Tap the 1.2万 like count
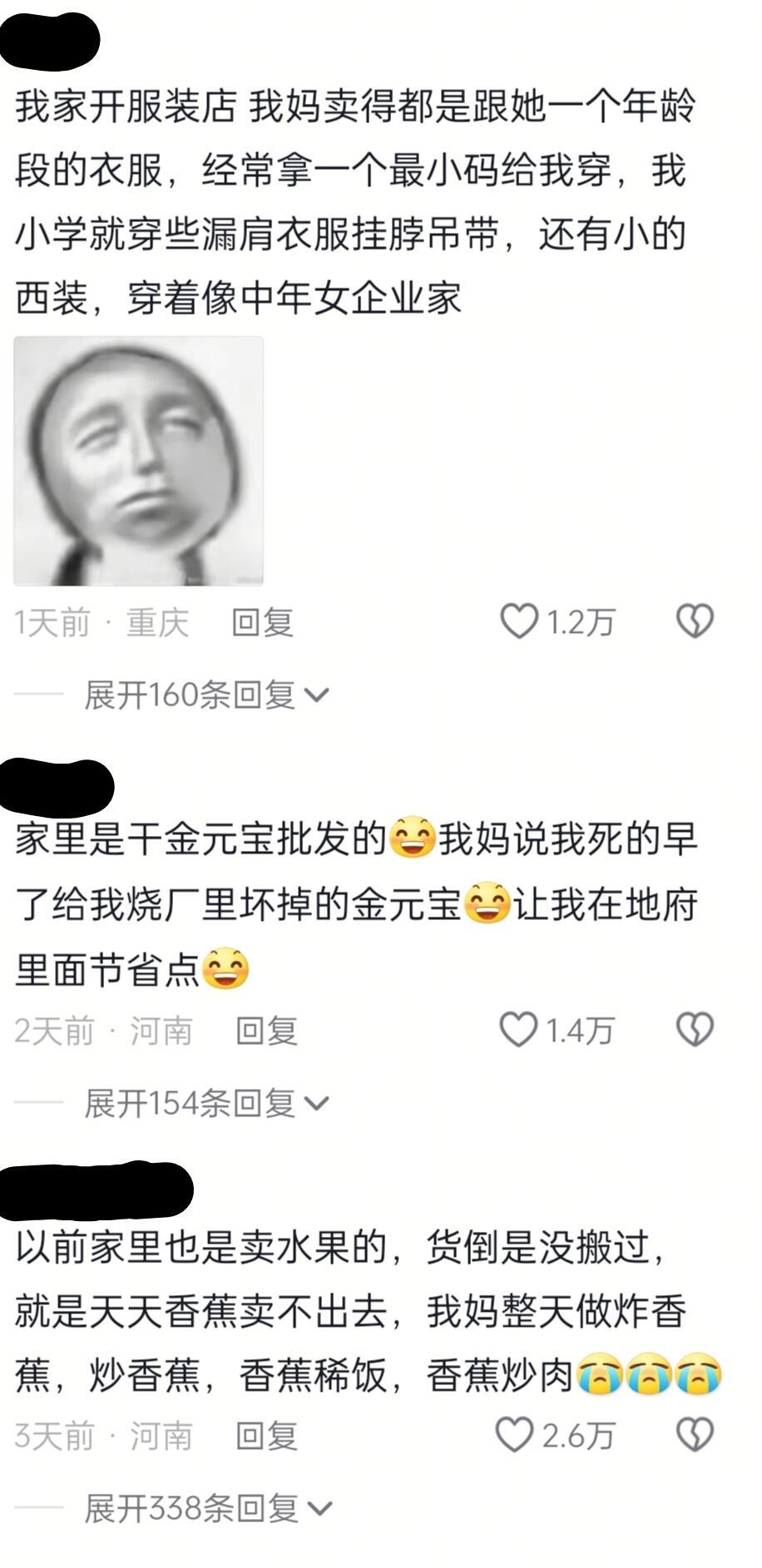 tap(580, 622)
